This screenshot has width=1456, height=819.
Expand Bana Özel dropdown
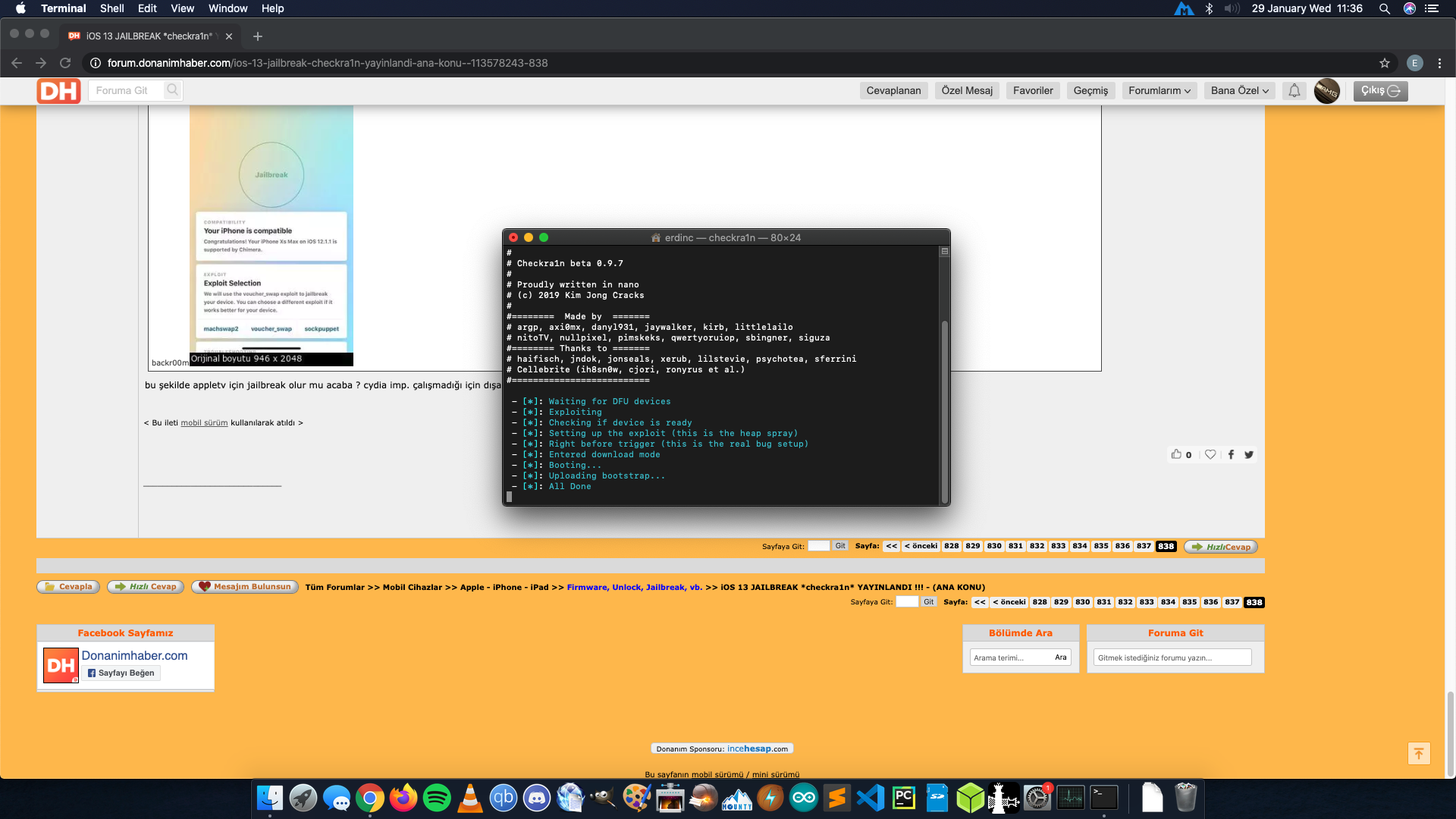tap(1240, 91)
